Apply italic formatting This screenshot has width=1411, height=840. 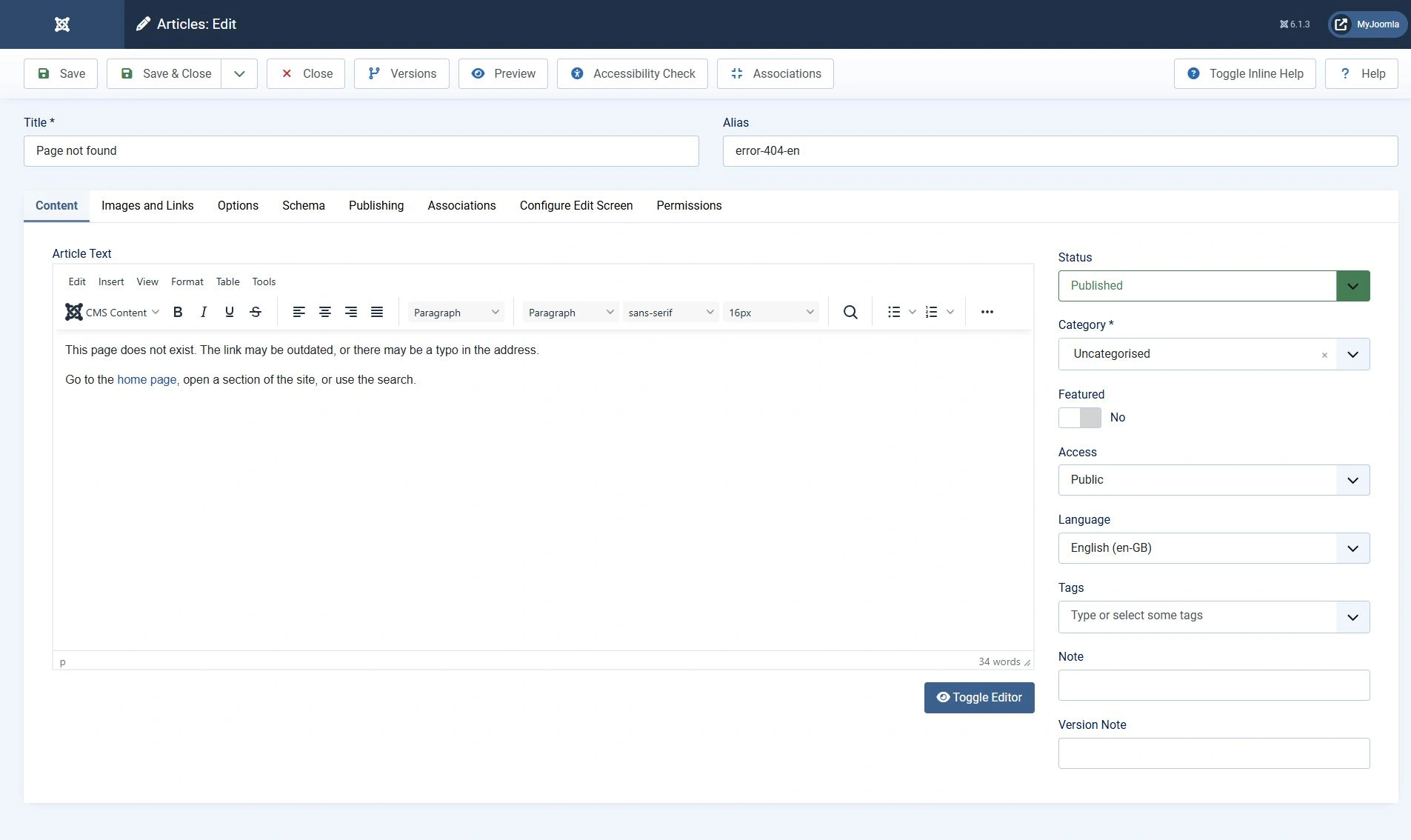point(204,313)
